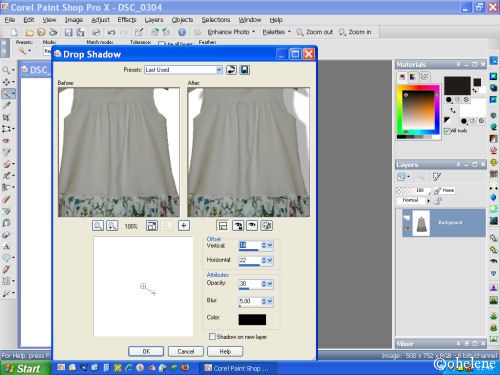500x375 pixels.
Task: Click the Vertical offset spinner arrows
Action: pos(264,245)
